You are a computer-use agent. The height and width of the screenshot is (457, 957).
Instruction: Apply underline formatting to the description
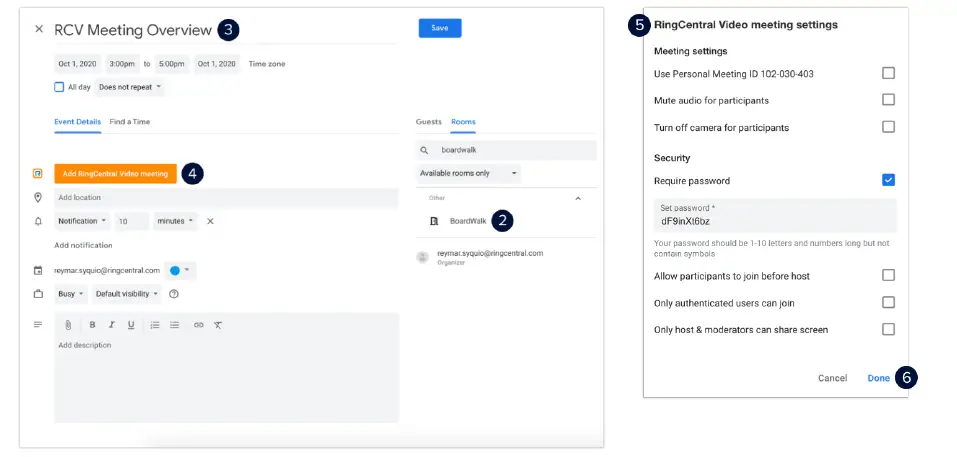tap(131, 325)
